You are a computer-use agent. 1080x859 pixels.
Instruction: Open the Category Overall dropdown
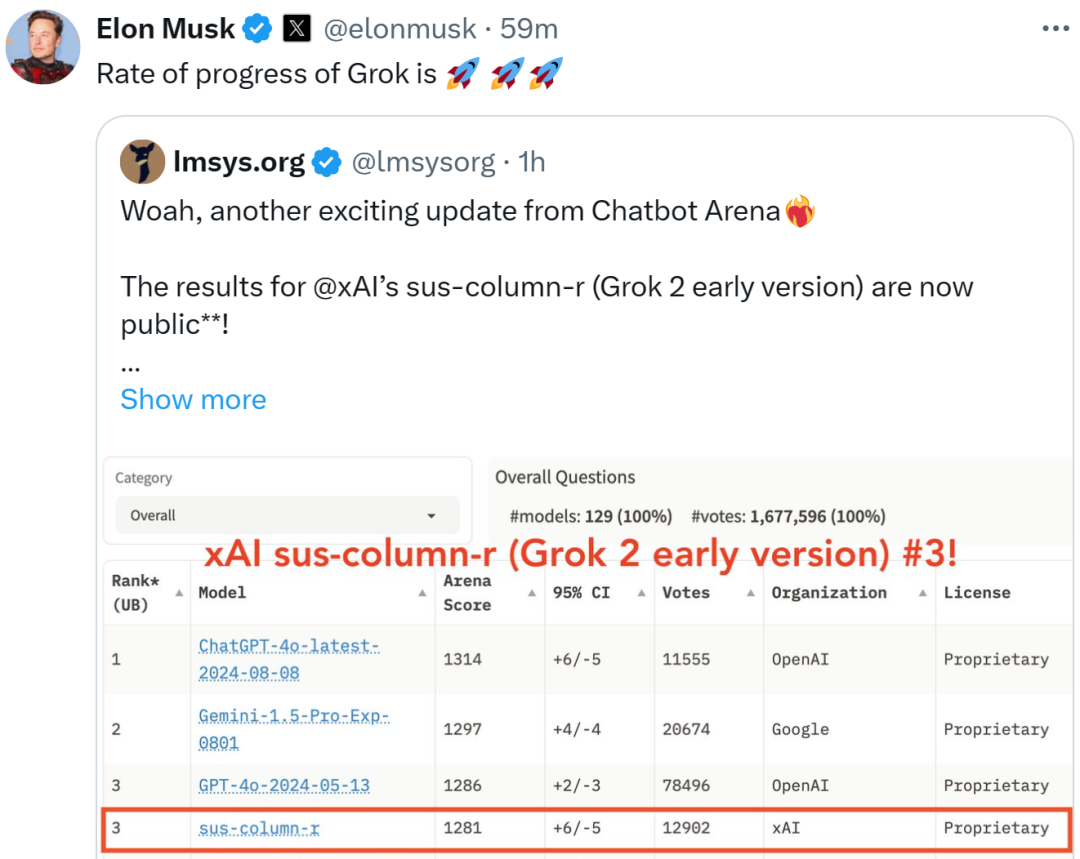tap(287, 516)
